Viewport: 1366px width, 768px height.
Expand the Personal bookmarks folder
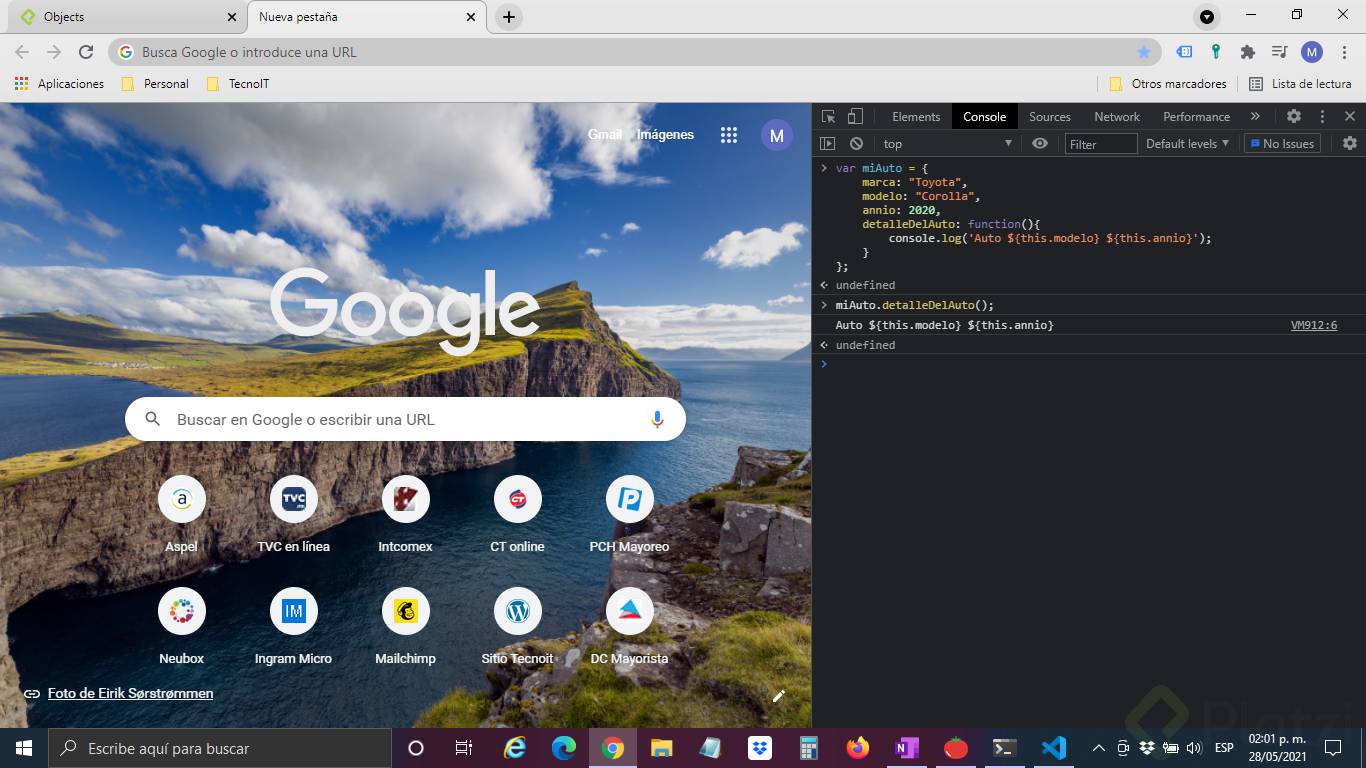155,84
